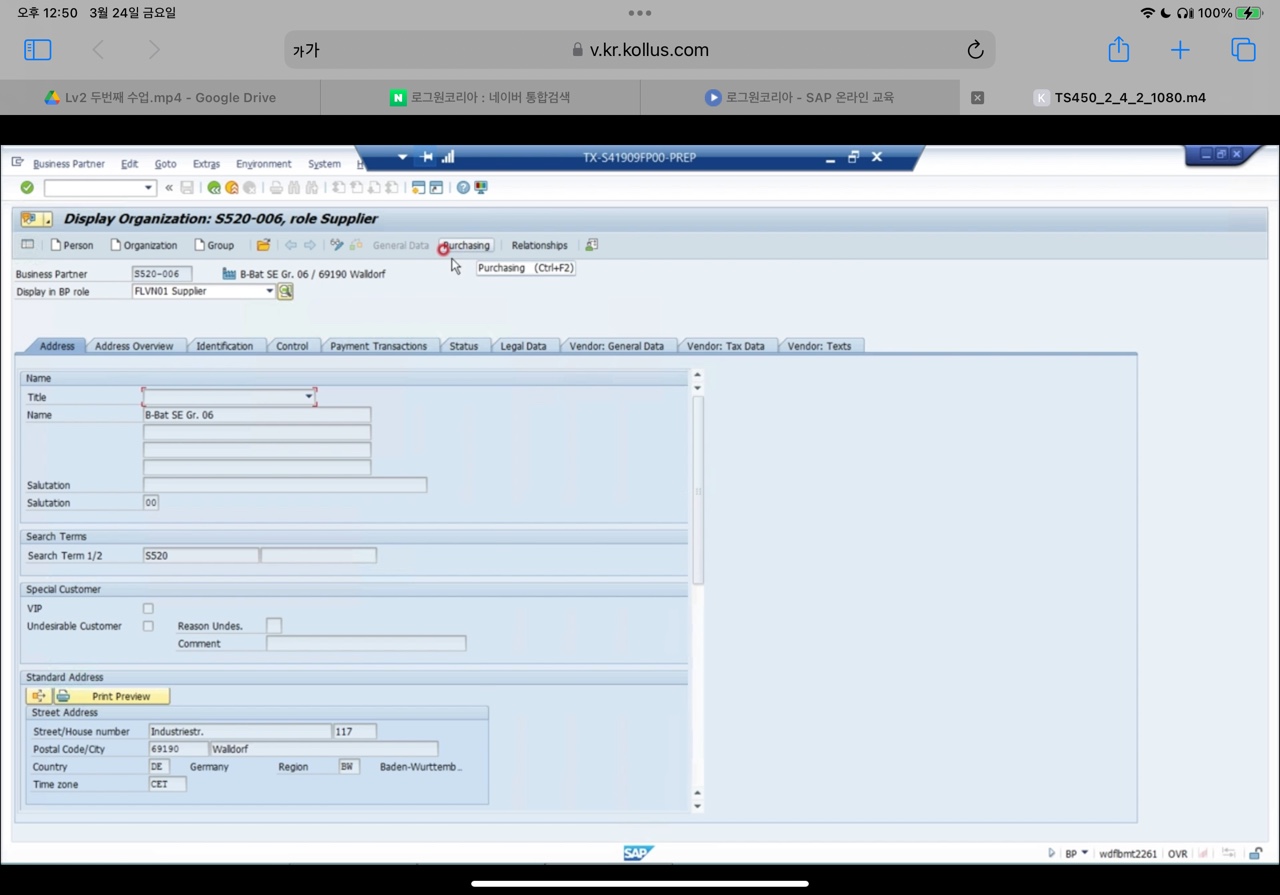
Task: Click the Search Term field containing S520
Action: (x=201, y=555)
